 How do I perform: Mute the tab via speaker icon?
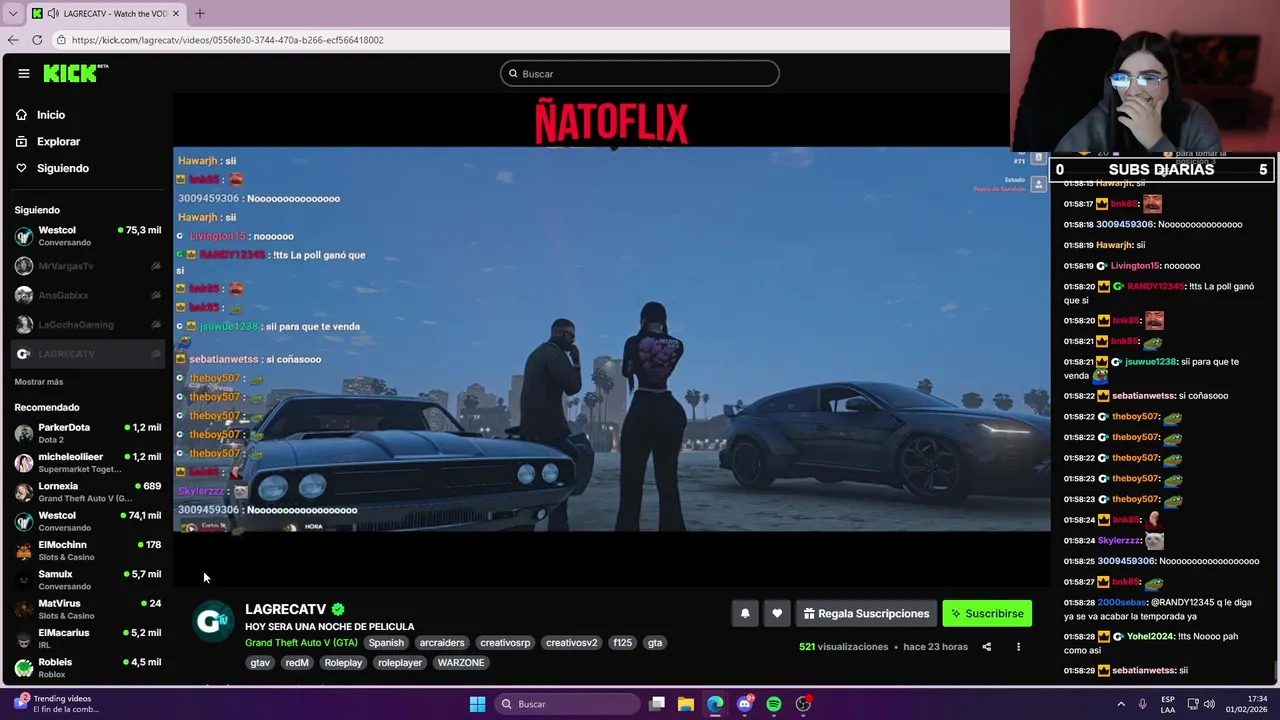52,13
